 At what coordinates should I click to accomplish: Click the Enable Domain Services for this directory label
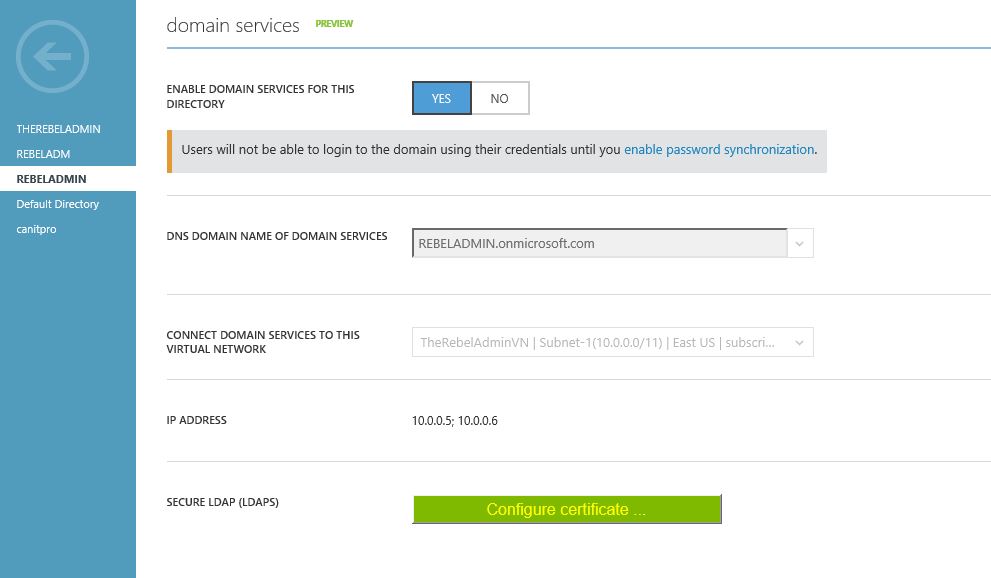click(260, 97)
